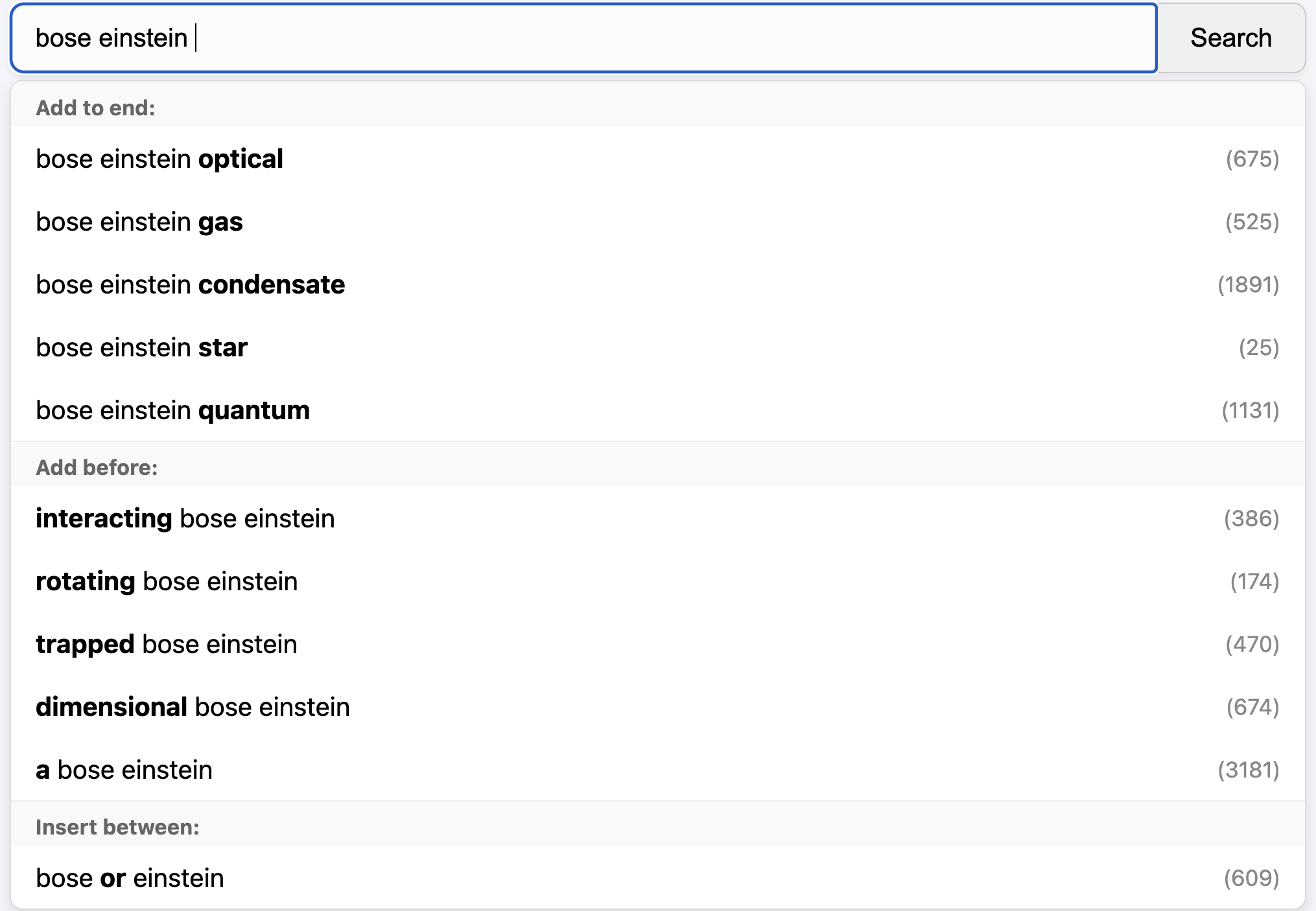Choose the bose einstein gas suggestion

tap(657, 222)
